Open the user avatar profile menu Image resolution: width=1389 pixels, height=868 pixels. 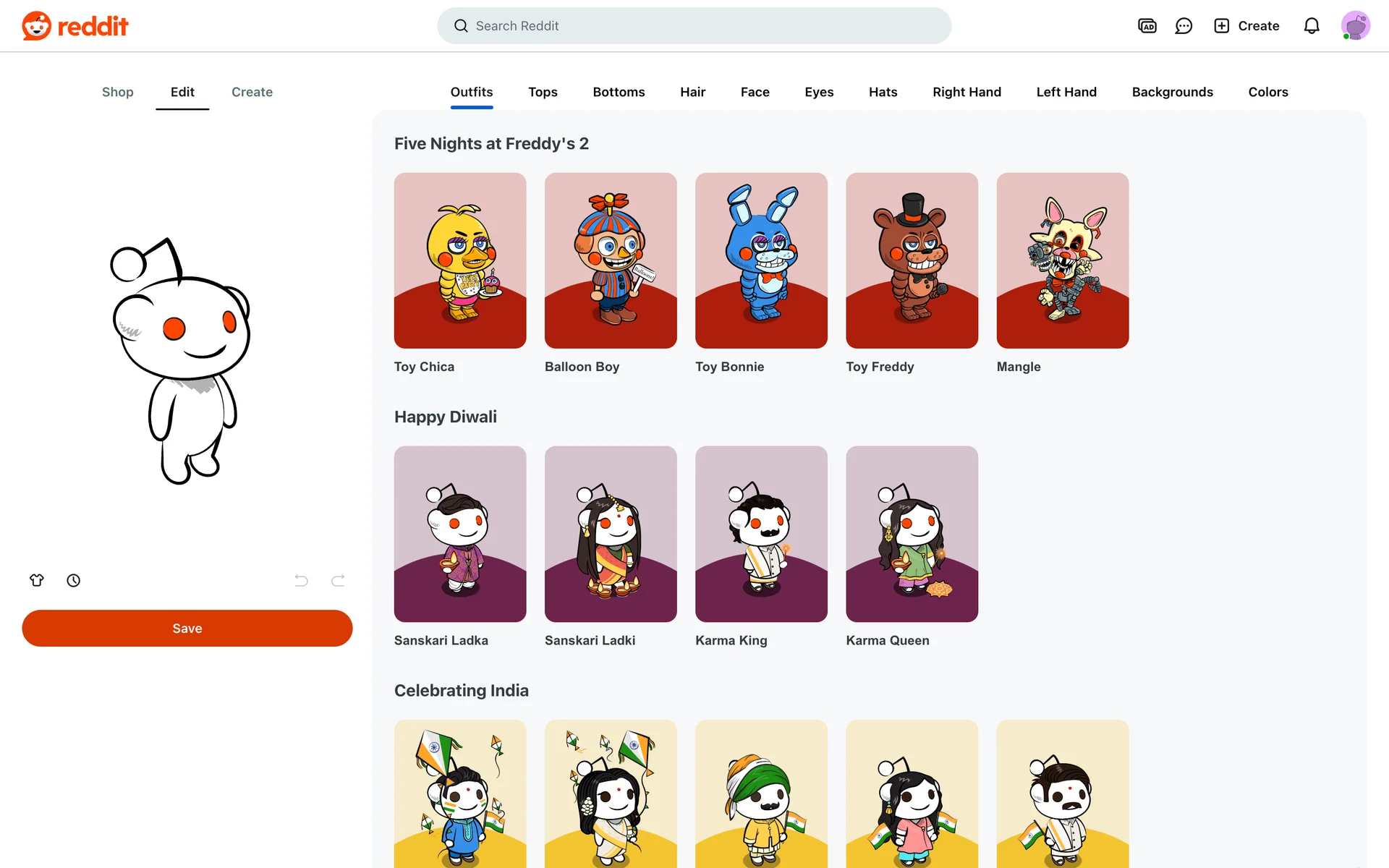click(1355, 26)
